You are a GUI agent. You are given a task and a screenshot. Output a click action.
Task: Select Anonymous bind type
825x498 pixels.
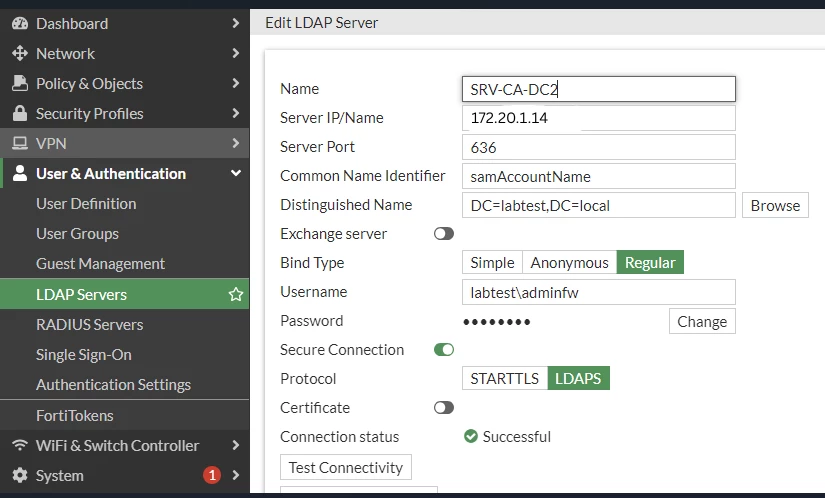point(569,262)
